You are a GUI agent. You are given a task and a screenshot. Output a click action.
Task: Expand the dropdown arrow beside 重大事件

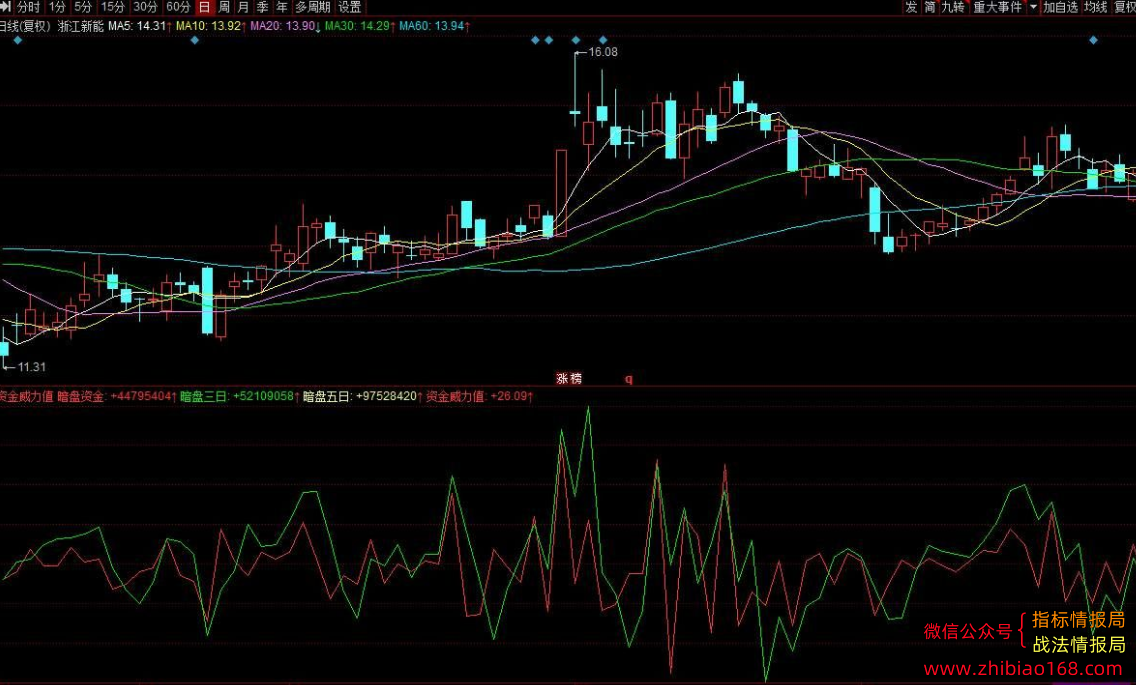click(1033, 7)
